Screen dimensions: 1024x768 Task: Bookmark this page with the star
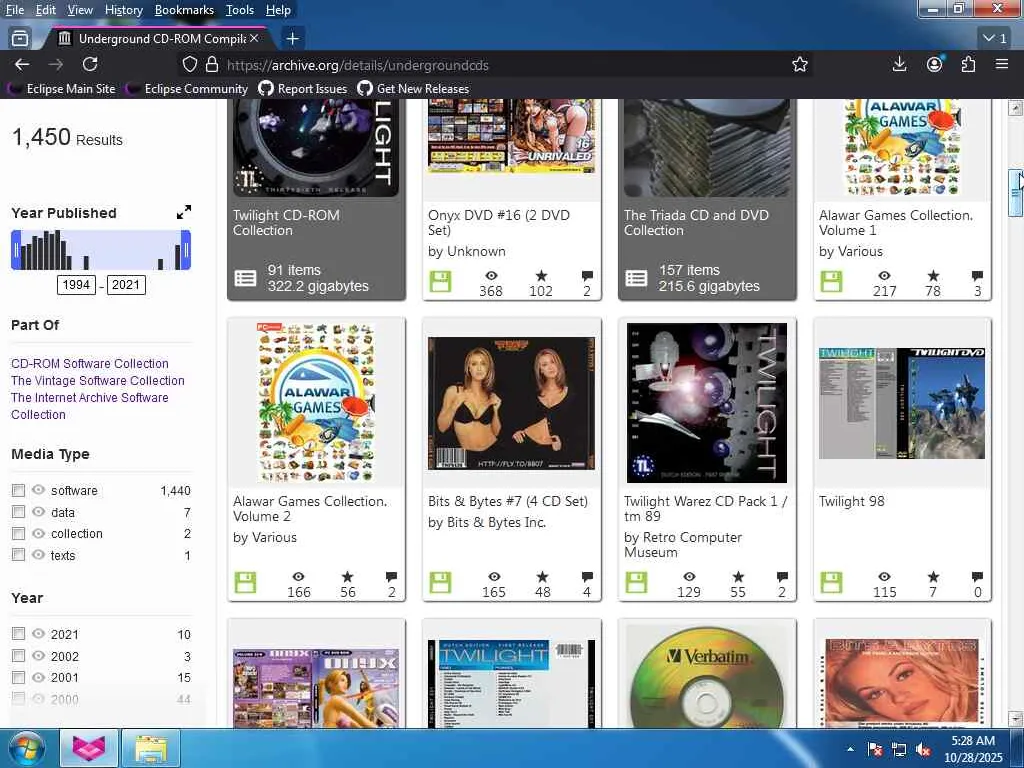(x=799, y=65)
